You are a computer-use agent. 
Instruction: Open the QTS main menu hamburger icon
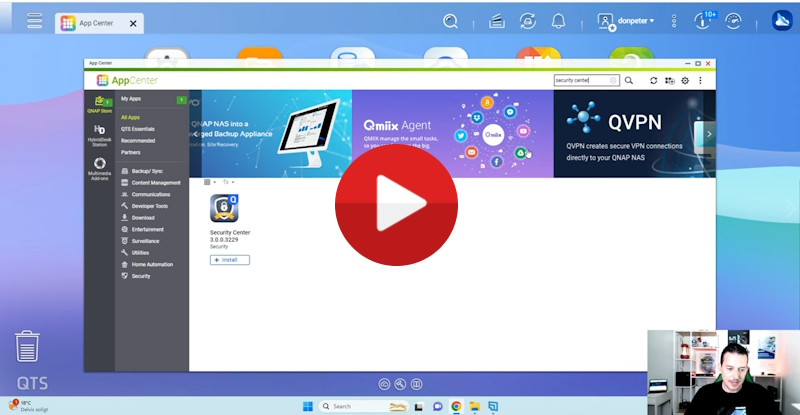[35, 21]
